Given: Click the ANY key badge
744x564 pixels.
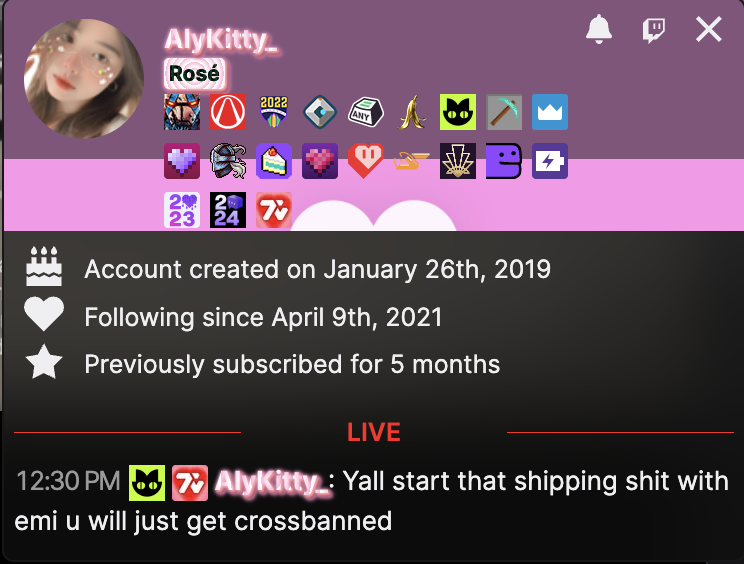Looking at the screenshot, I should point(366,112).
